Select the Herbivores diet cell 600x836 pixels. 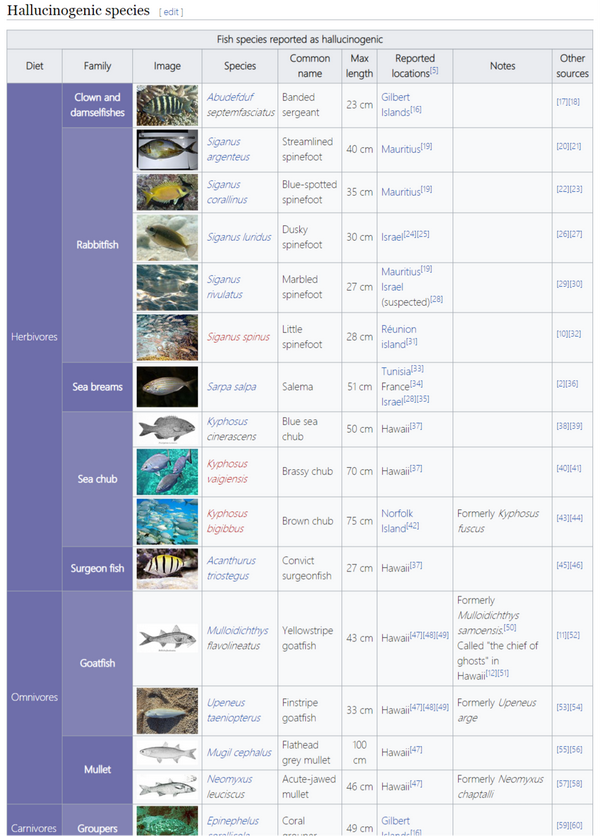coord(34,337)
